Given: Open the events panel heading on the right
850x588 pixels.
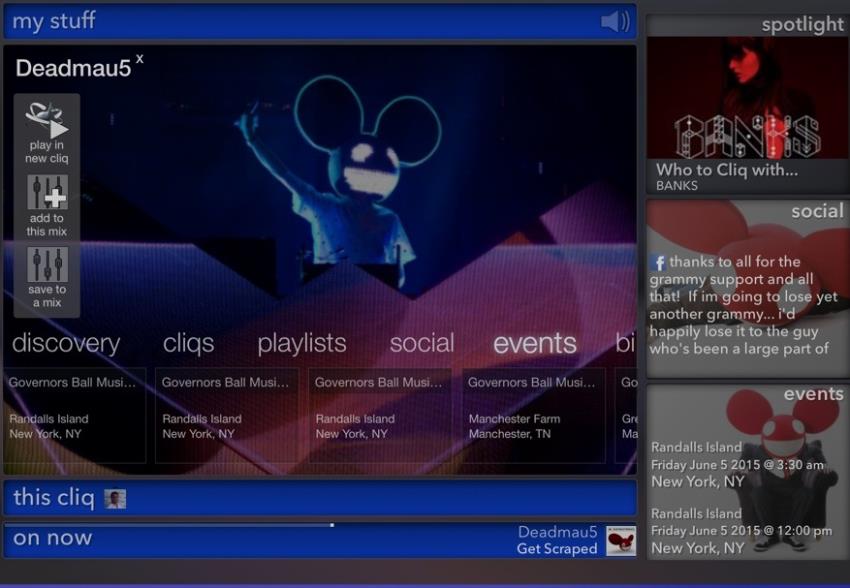Looking at the screenshot, I should point(813,394).
